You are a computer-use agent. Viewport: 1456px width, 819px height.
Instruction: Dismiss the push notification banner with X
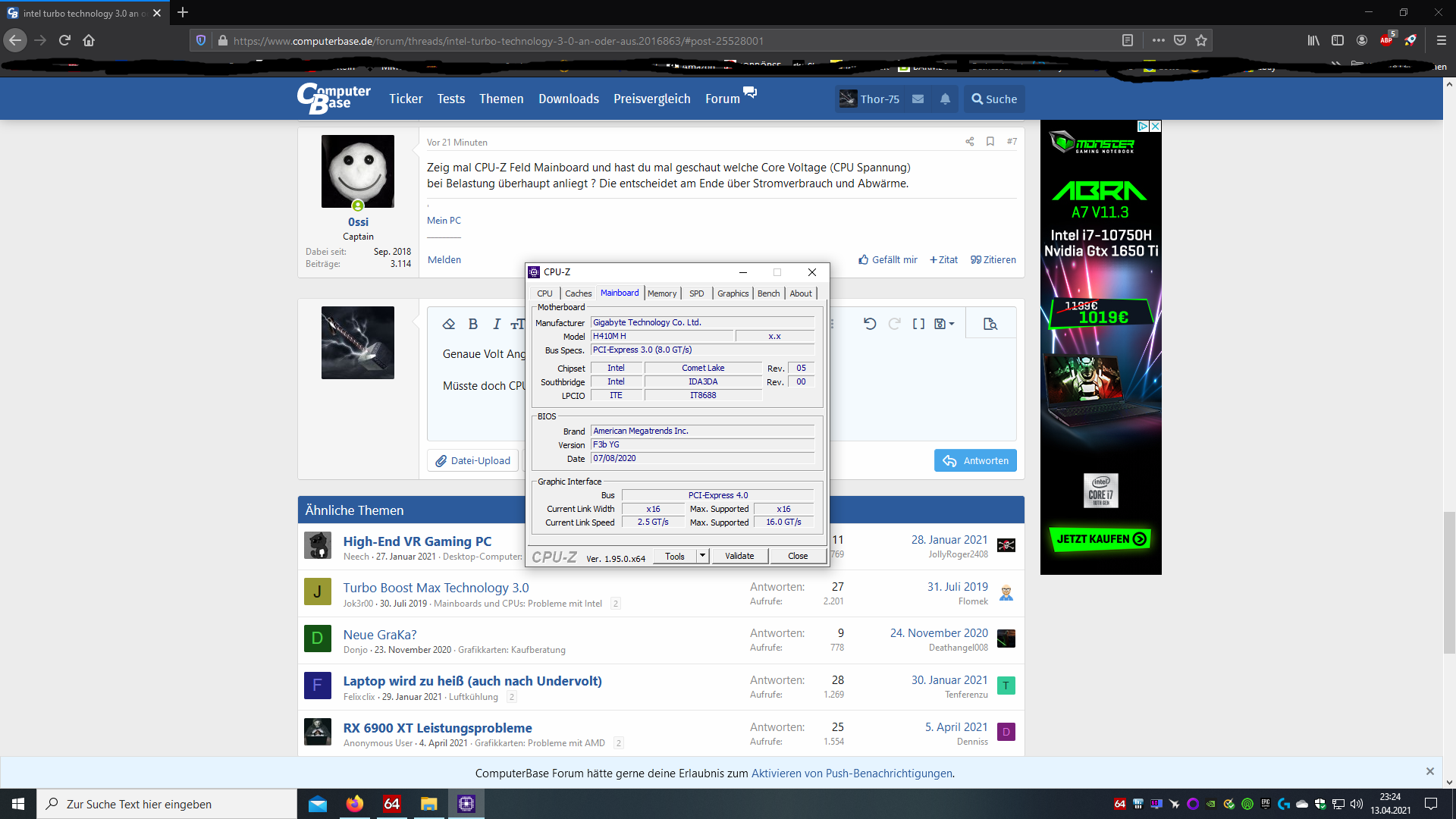click(1429, 771)
